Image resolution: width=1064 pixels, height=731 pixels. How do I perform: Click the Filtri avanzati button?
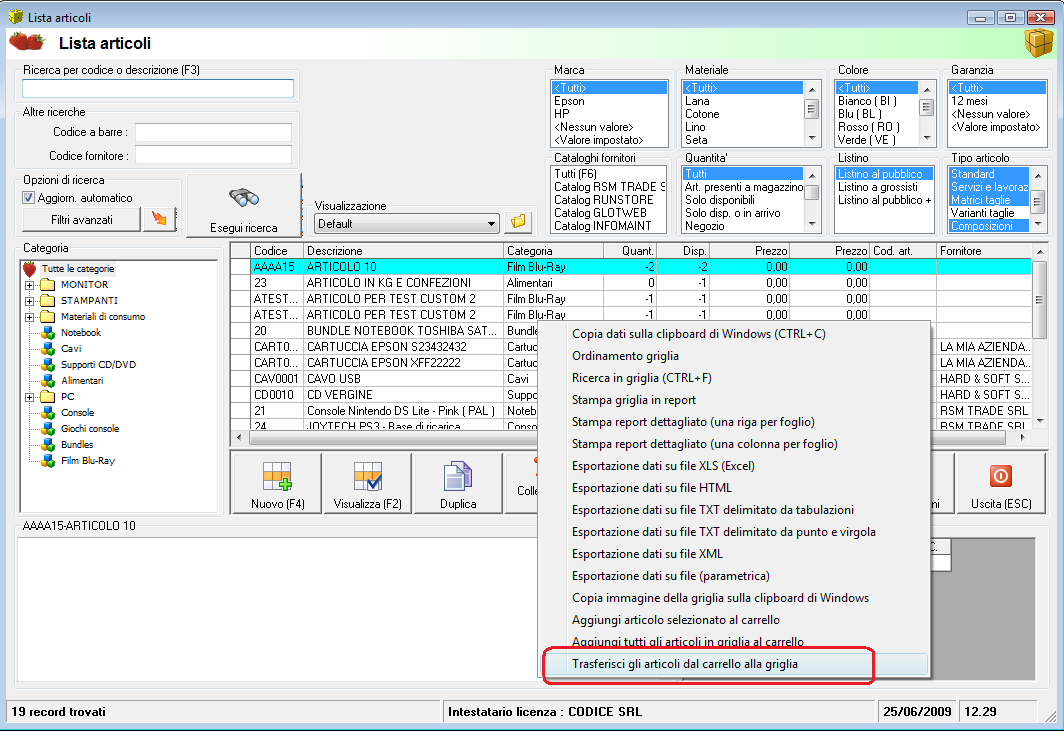[81, 219]
